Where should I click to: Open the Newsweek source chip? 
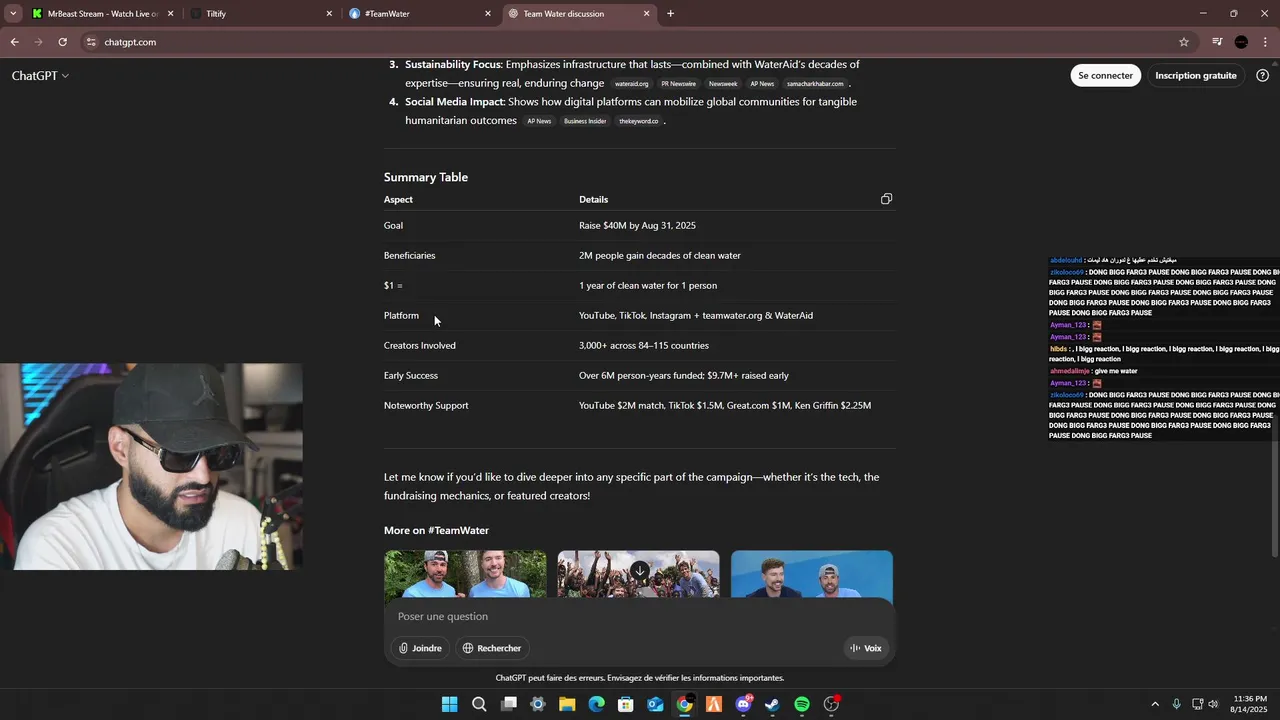click(723, 84)
